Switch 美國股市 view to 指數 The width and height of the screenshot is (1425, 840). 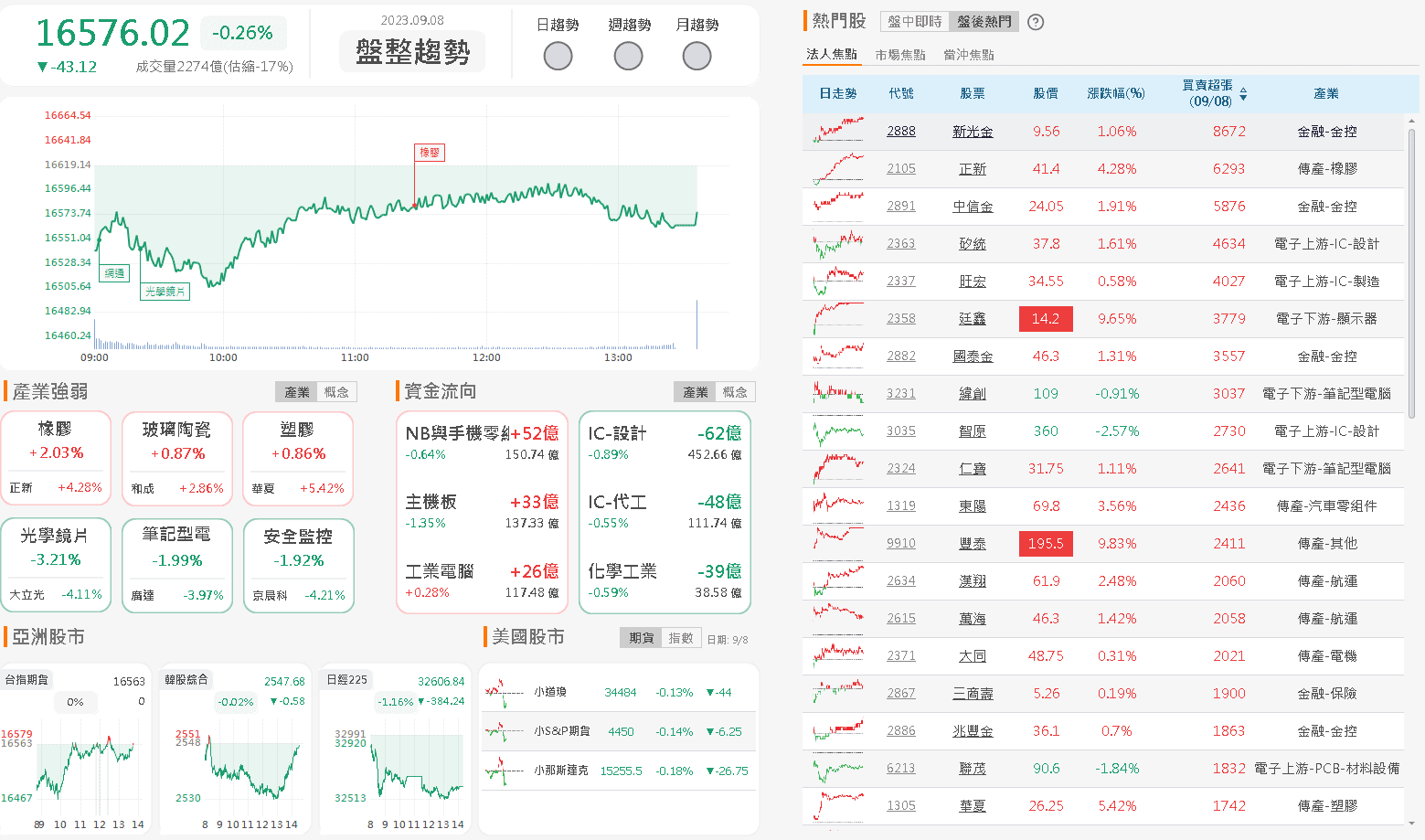(x=681, y=638)
